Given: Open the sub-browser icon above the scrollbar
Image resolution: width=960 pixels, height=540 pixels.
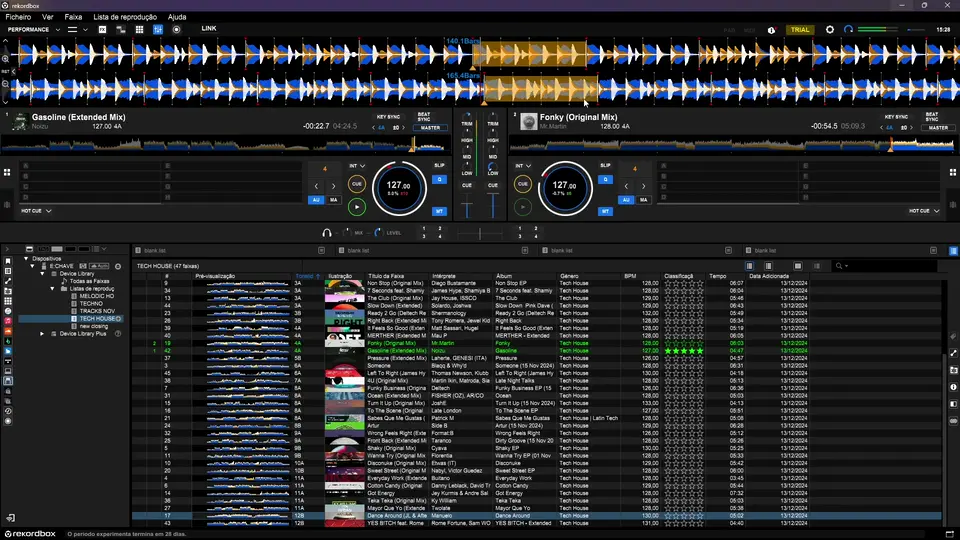Looking at the screenshot, I should (953, 251).
